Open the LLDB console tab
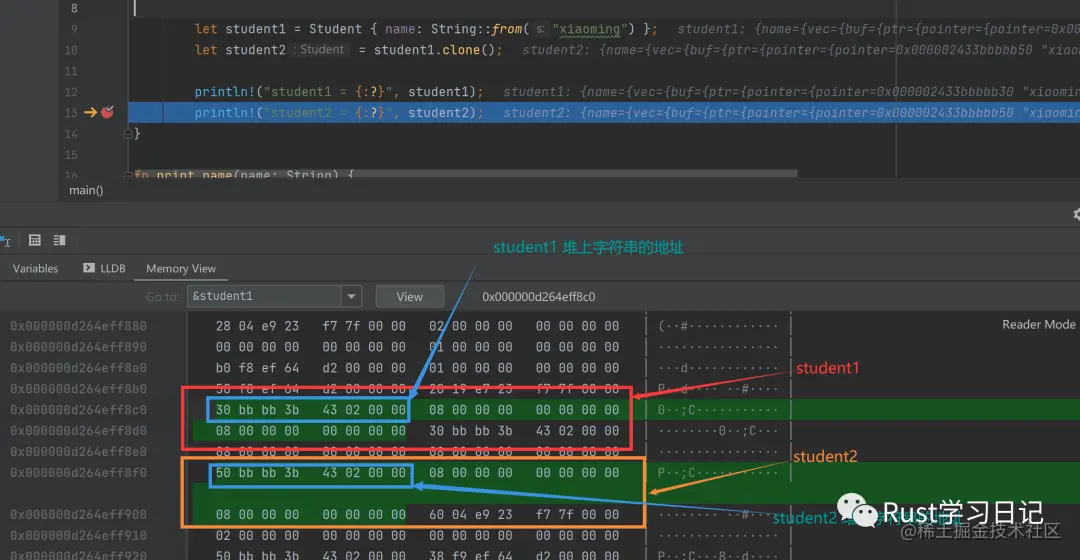1080x560 pixels. [105, 268]
